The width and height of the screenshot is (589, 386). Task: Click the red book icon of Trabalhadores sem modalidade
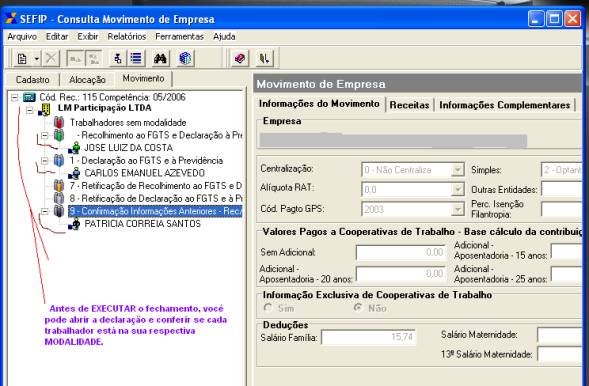59,122
